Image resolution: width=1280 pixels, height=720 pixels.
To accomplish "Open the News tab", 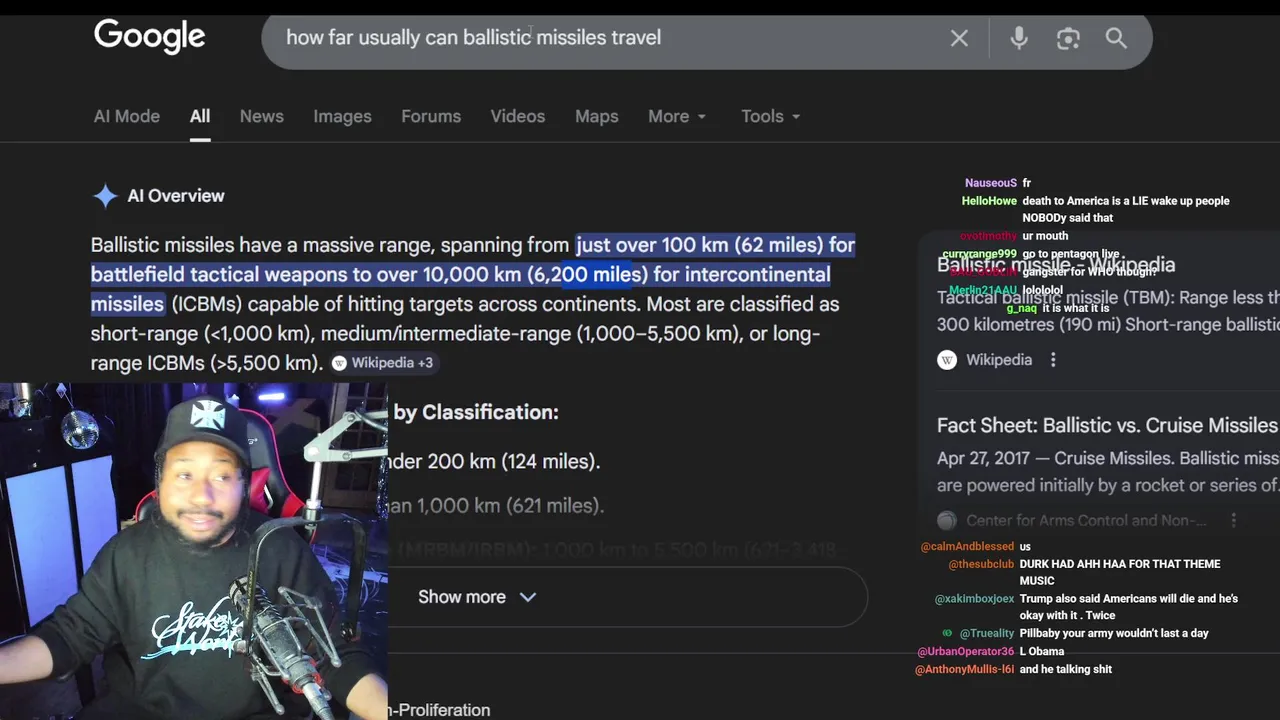I will click(x=262, y=116).
